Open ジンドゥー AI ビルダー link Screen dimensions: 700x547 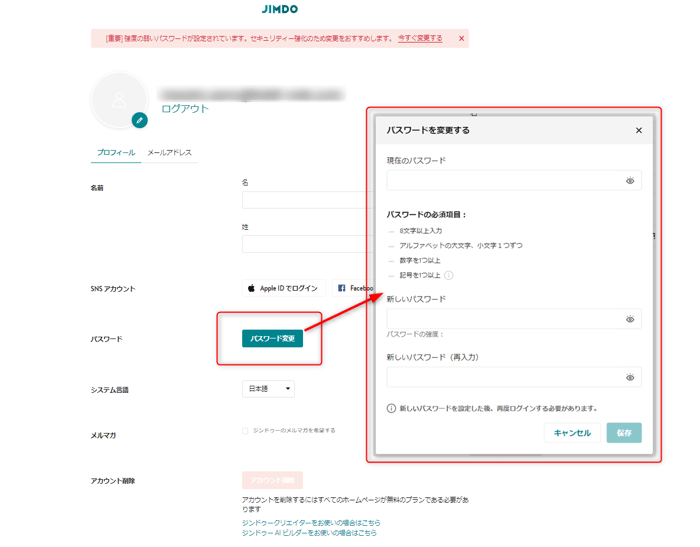(x=309, y=533)
